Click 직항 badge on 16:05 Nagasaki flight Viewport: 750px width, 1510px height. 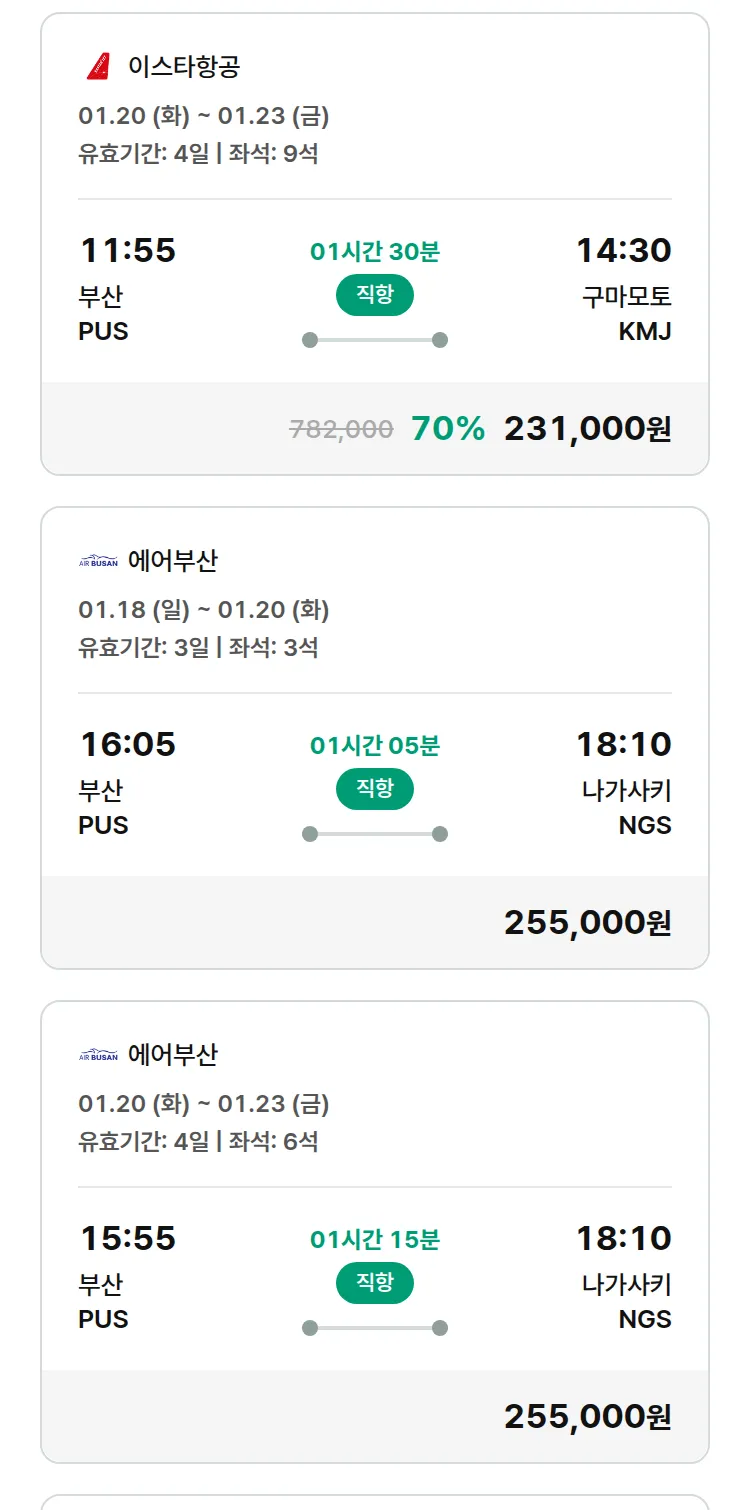[x=374, y=789]
